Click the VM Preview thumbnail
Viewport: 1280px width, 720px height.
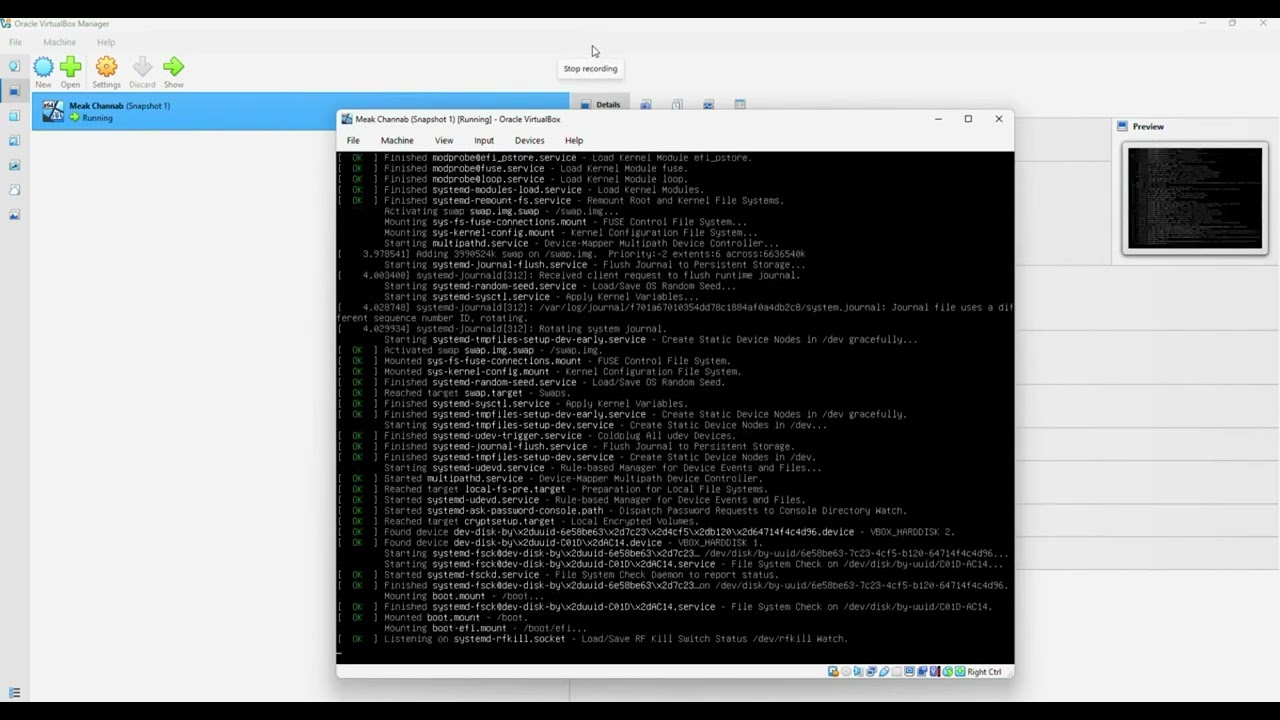click(x=1195, y=198)
